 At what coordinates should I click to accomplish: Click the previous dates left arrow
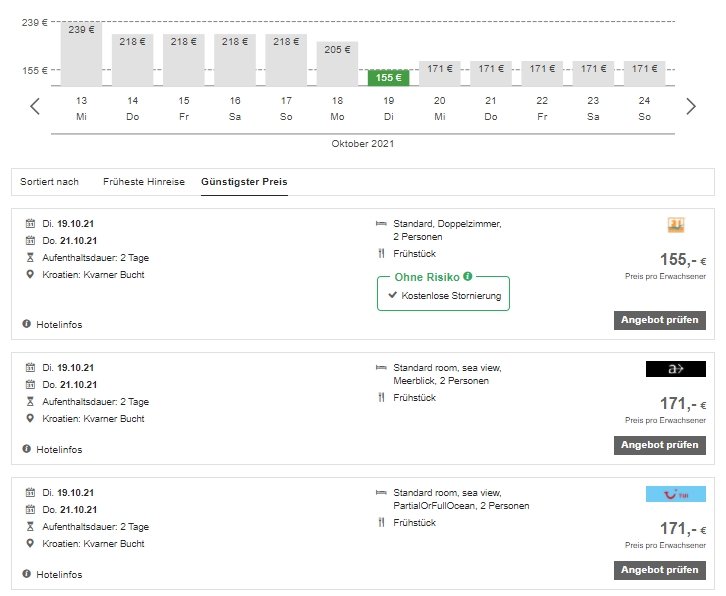click(x=35, y=107)
